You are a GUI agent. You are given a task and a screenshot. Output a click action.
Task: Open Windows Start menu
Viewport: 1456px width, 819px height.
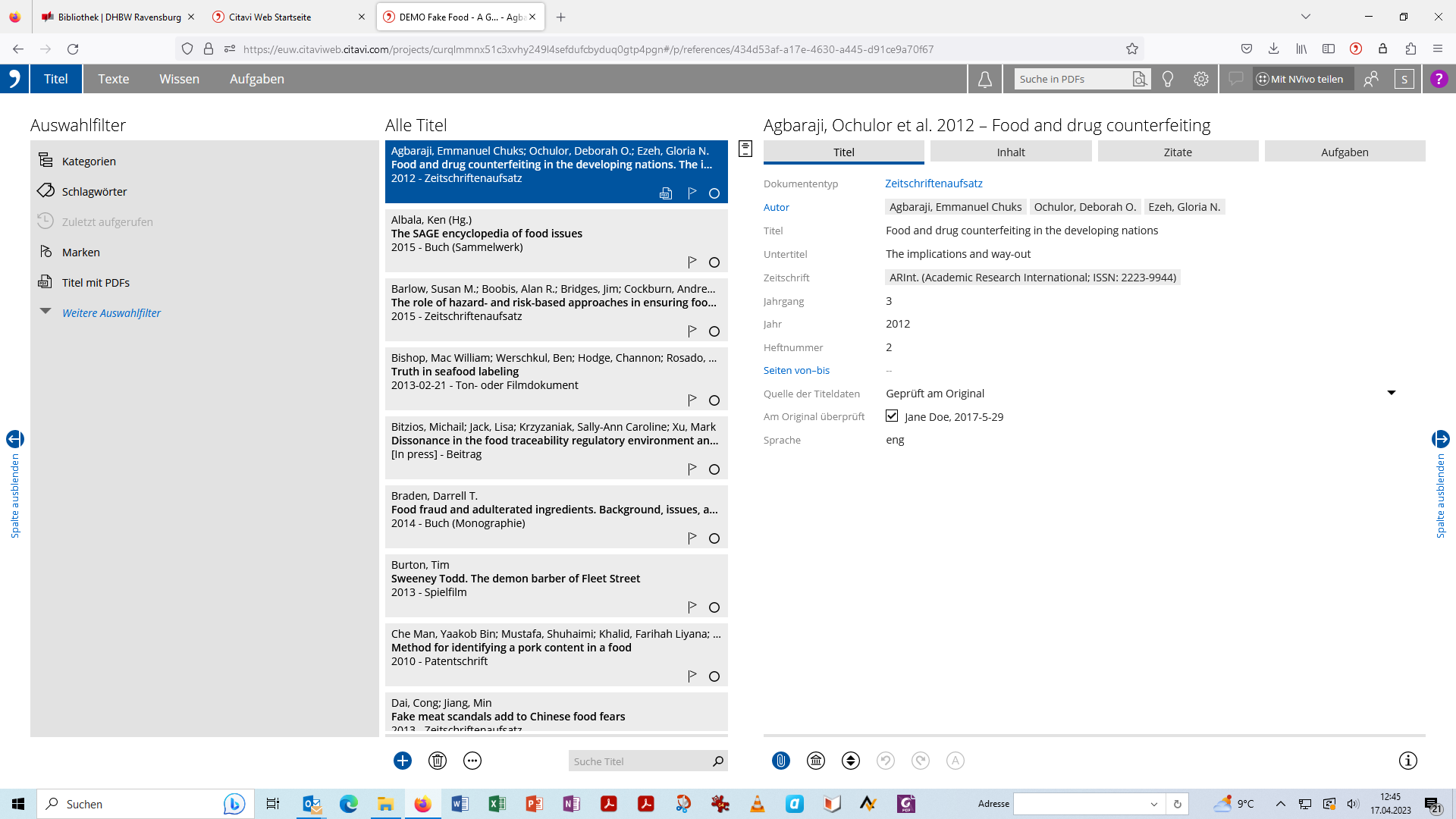coord(18,804)
